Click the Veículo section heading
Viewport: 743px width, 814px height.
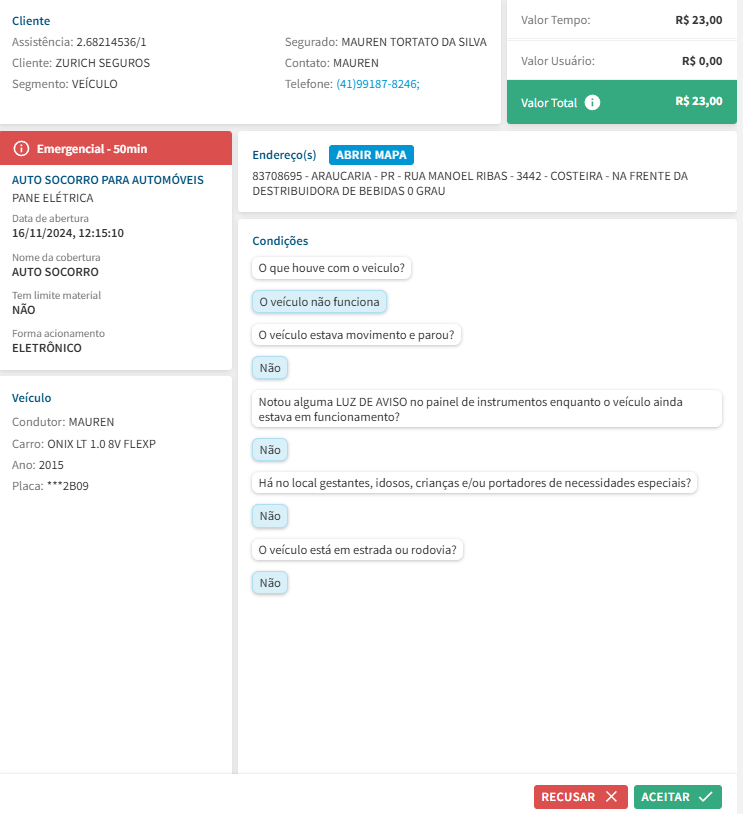(32, 398)
